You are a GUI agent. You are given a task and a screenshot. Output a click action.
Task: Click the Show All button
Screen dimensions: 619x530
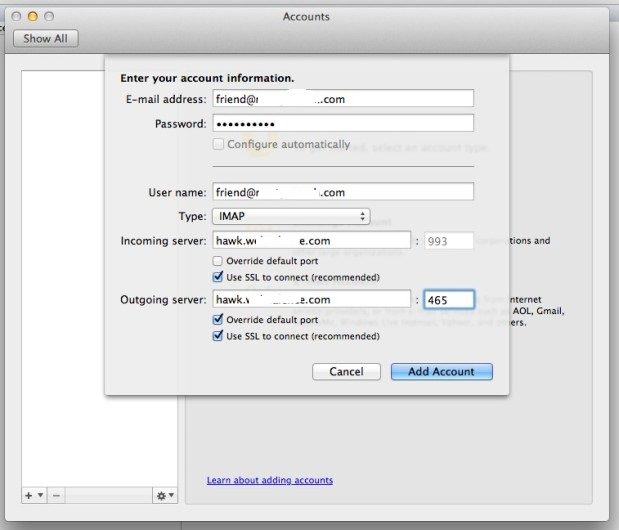point(45,39)
